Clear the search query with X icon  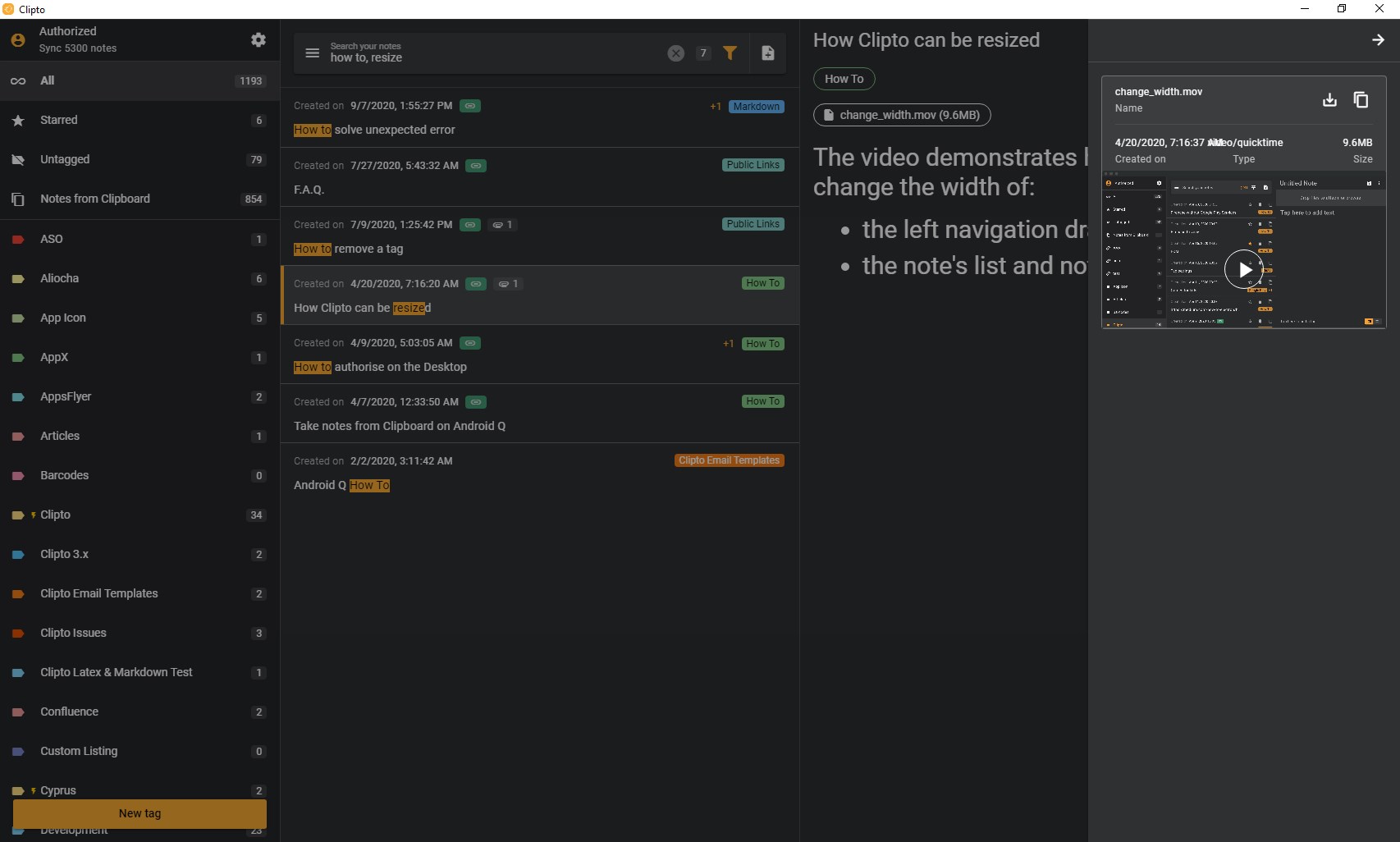[675, 53]
